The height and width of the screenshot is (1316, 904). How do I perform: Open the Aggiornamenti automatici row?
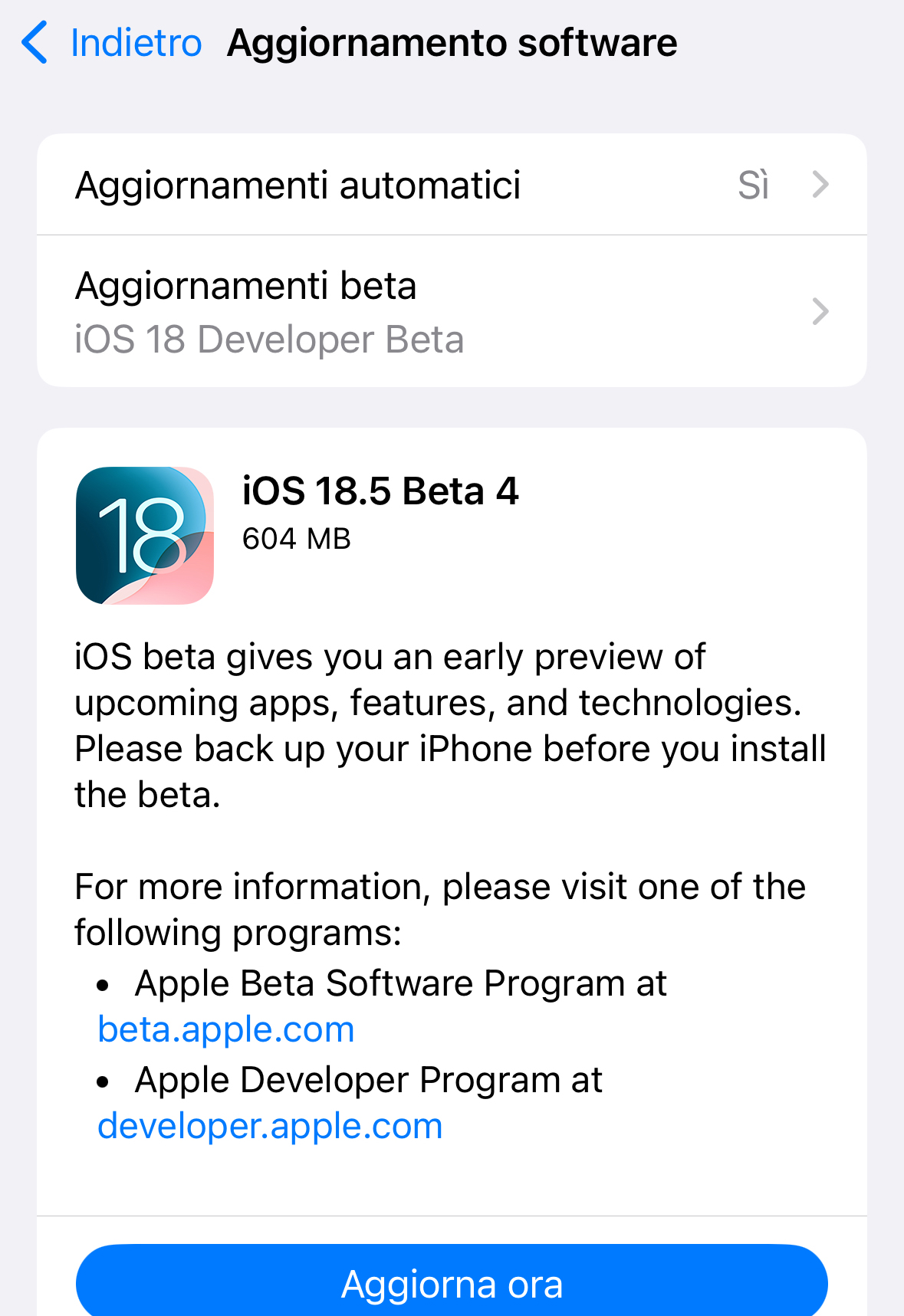click(x=298, y=185)
